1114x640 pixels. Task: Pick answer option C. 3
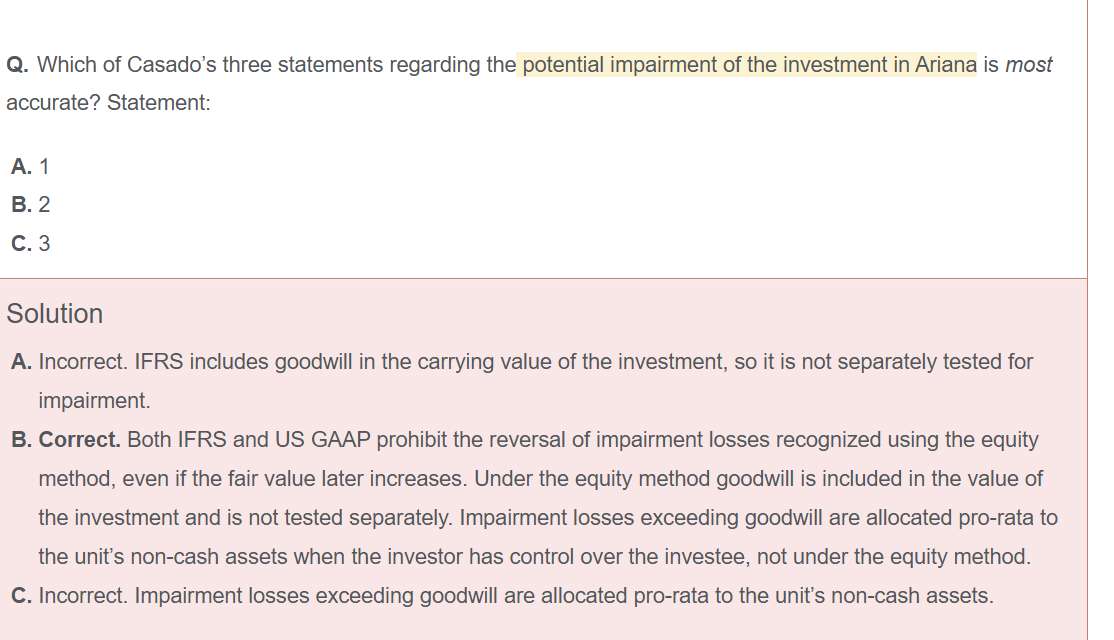pos(30,243)
